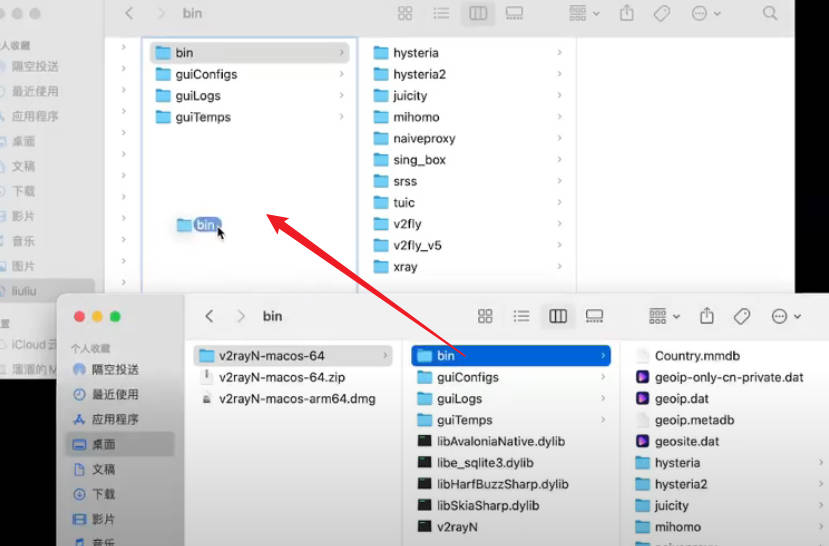Screen dimensions: 829x546
Task: Select column view in the front Finder window
Action: pyautogui.click(x=558, y=316)
